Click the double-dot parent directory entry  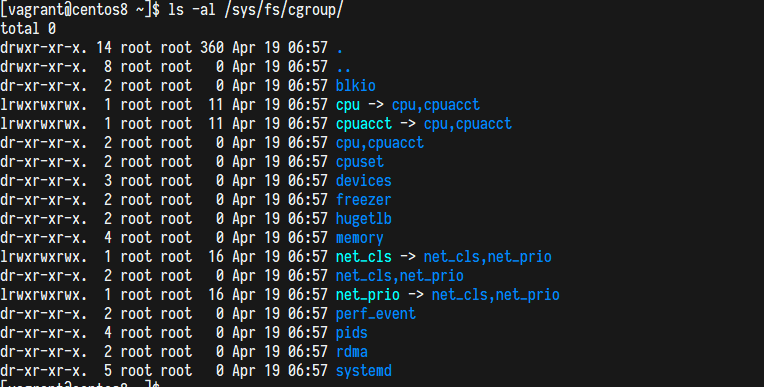344,67
